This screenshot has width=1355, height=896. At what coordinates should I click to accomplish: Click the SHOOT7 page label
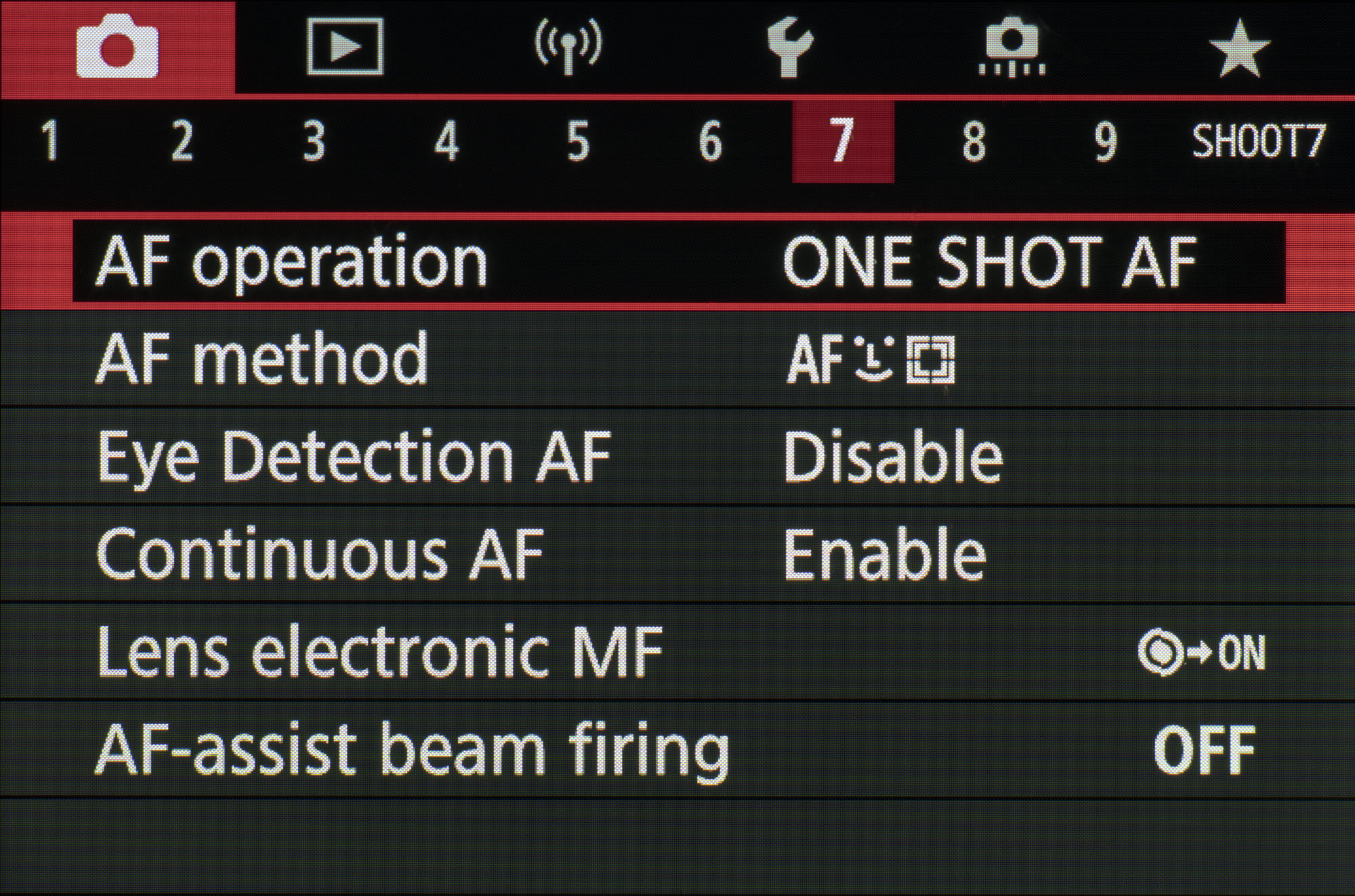pyautogui.click(x=1258, y=142)
